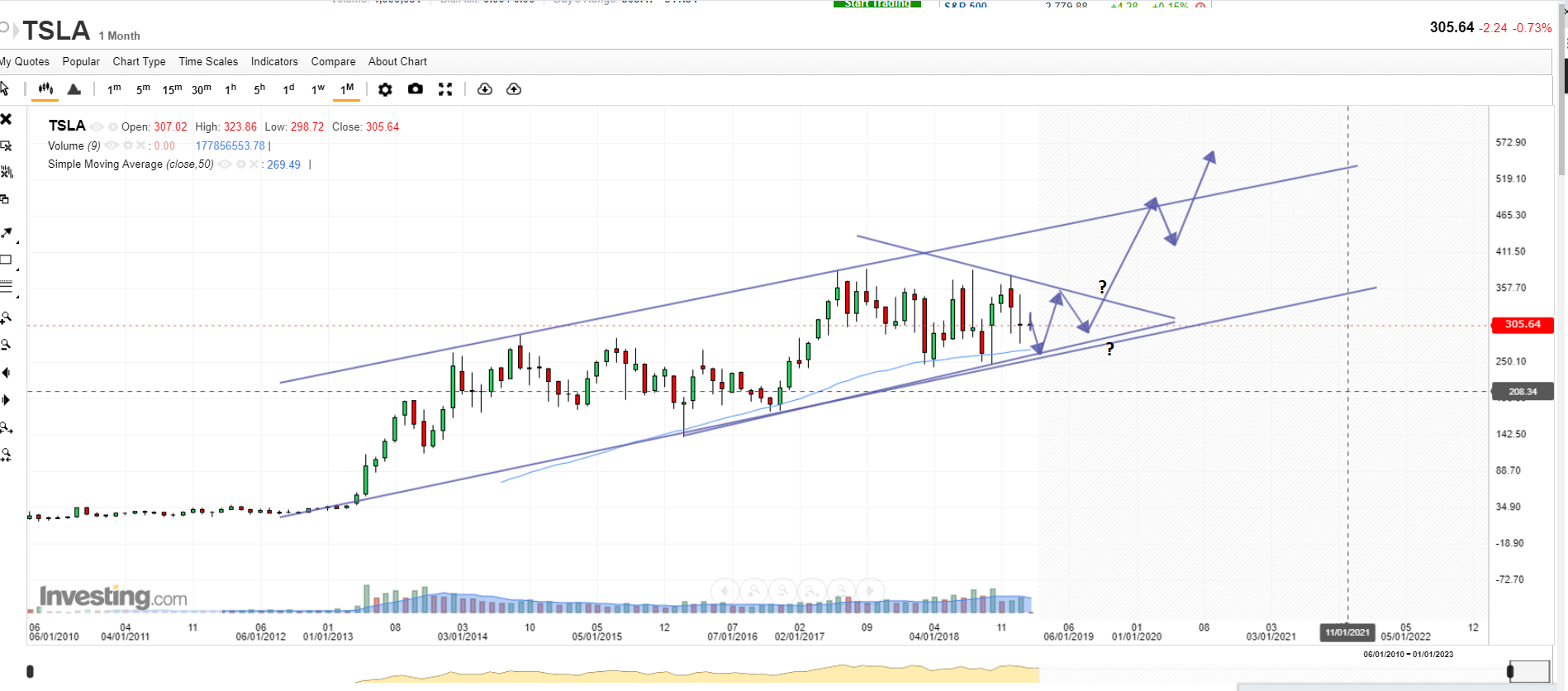Hide the Simple Moving Average via eye icon
Image resolution: width=1568 pixels, height=691 pixels.
(225, 164)
